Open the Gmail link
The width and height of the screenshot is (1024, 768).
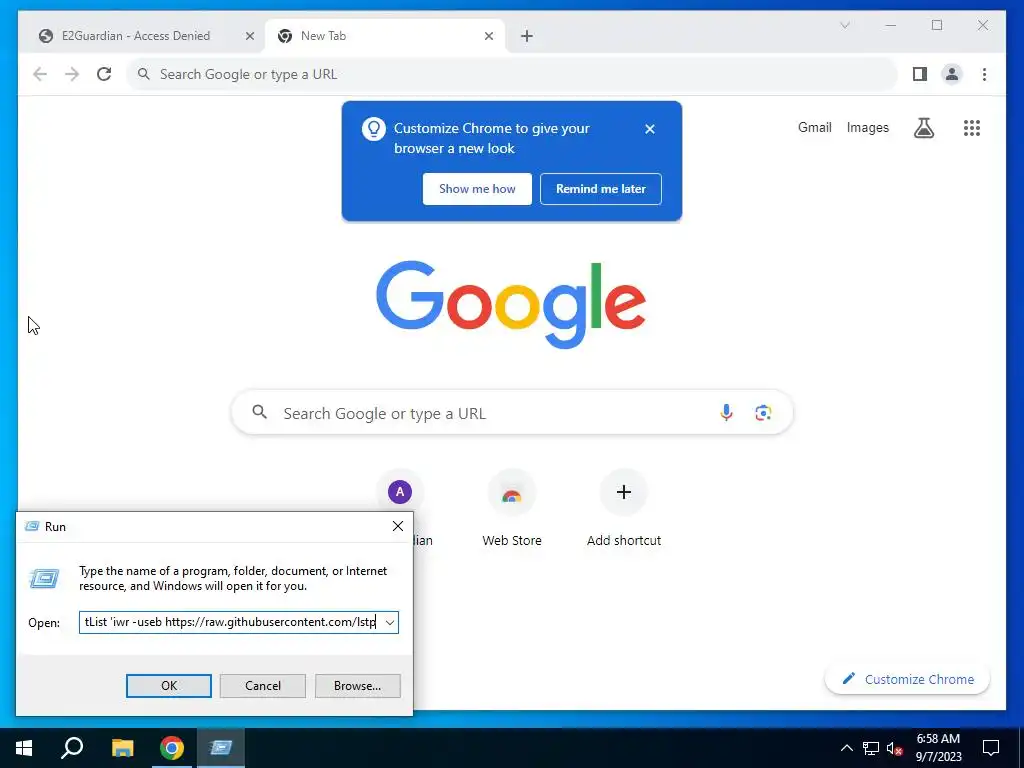[x=814, y=127]
